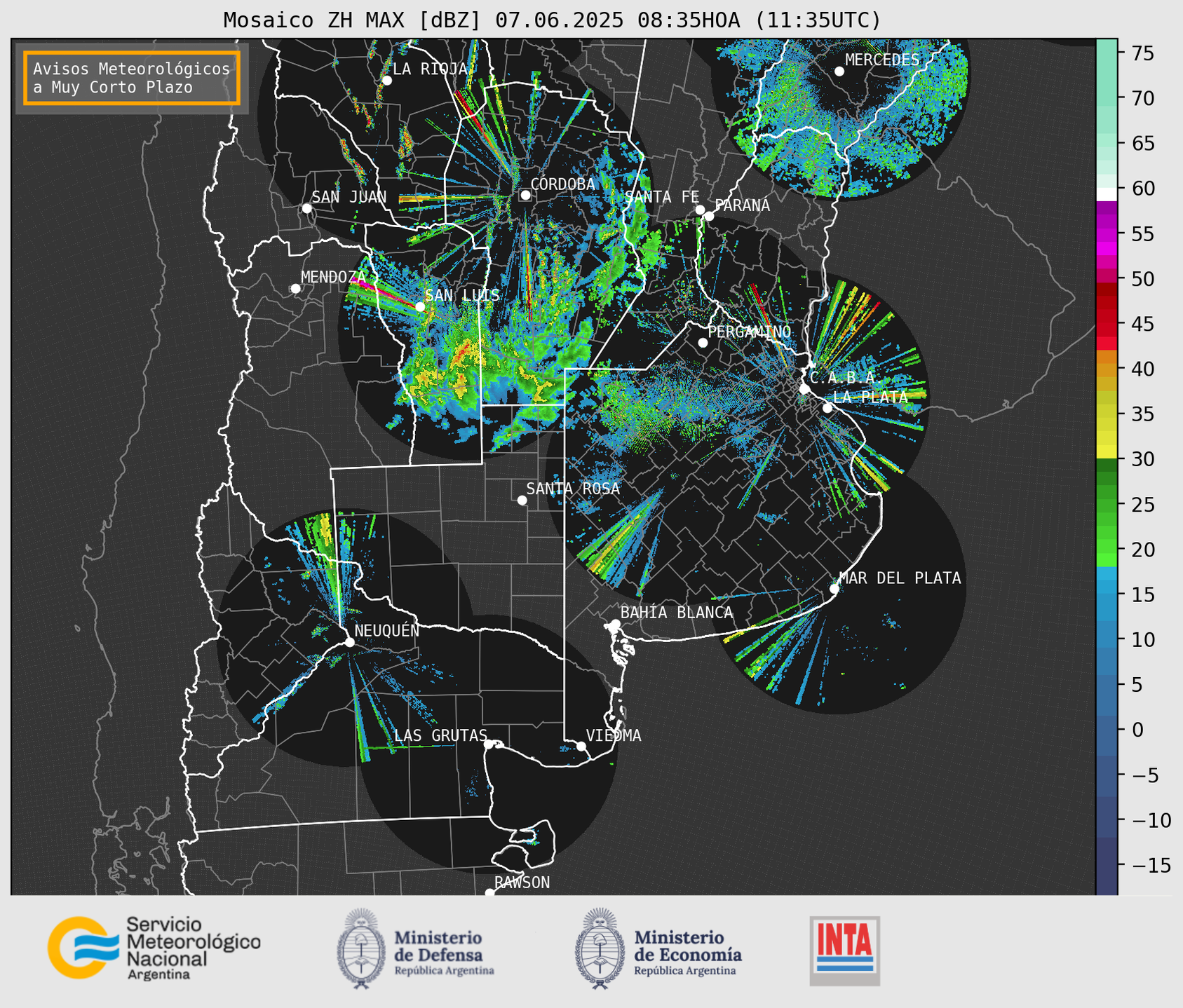Click the dark blue -15 dBZ band on scale

coord(1107,865)
